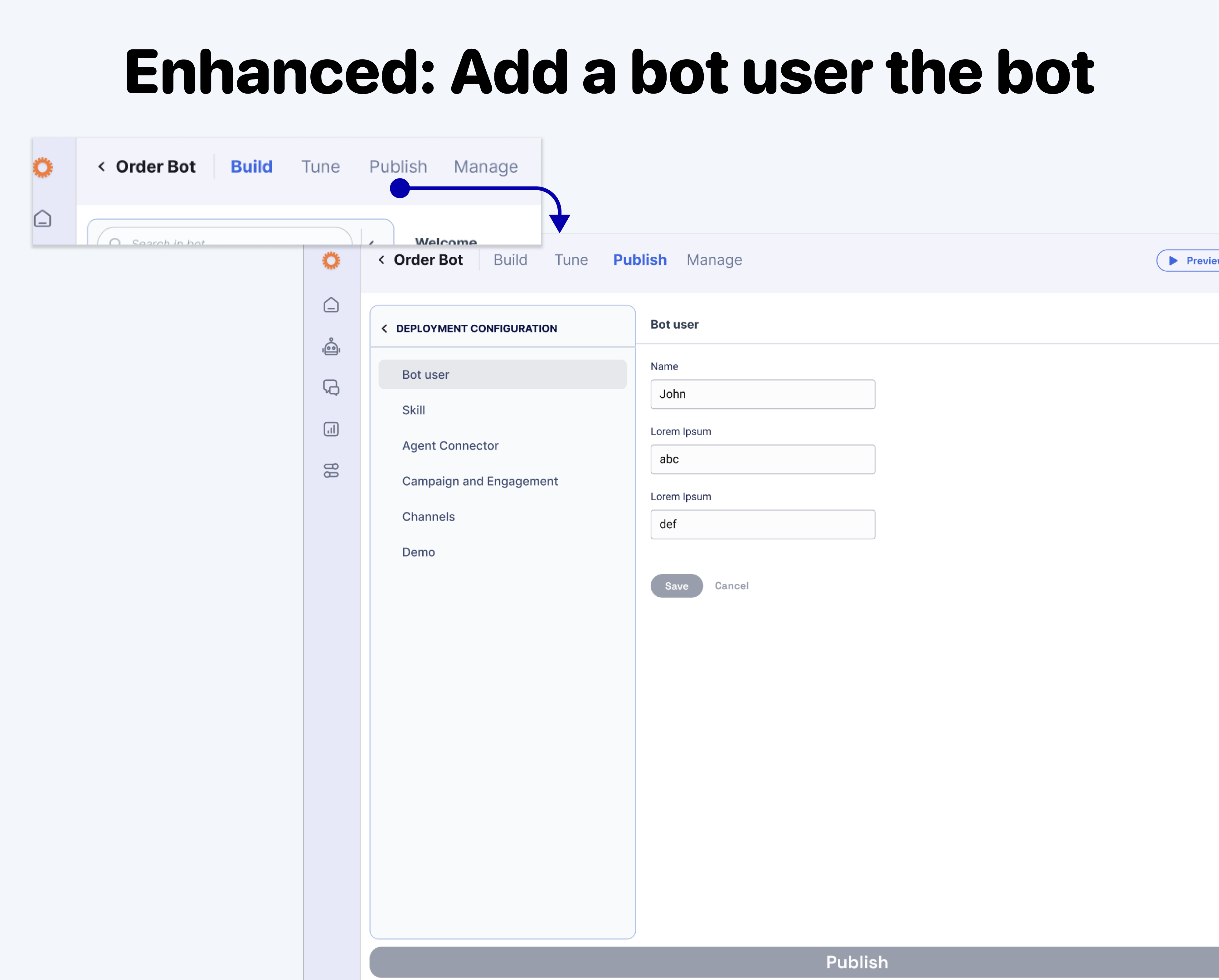The height and width of the screenshot is (980, 1219).
Task: Click the Save button
Action: click(677, 586)
